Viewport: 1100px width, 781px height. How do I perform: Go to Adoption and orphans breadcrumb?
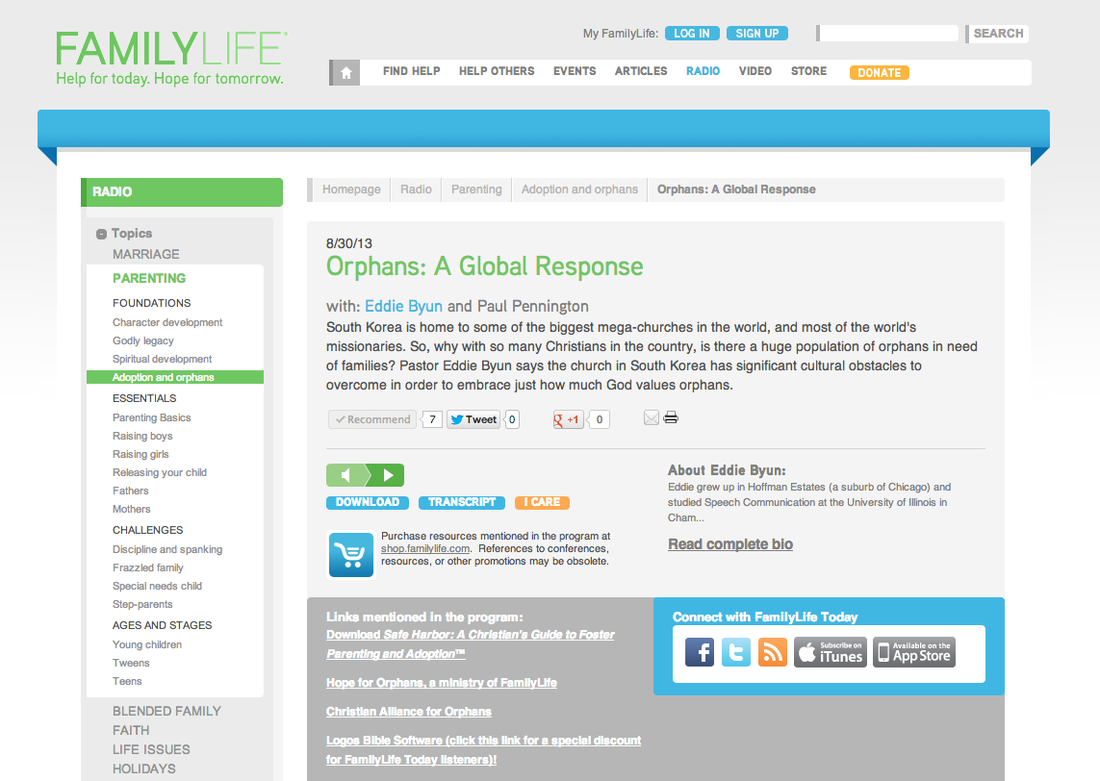[x=579, y=189]
